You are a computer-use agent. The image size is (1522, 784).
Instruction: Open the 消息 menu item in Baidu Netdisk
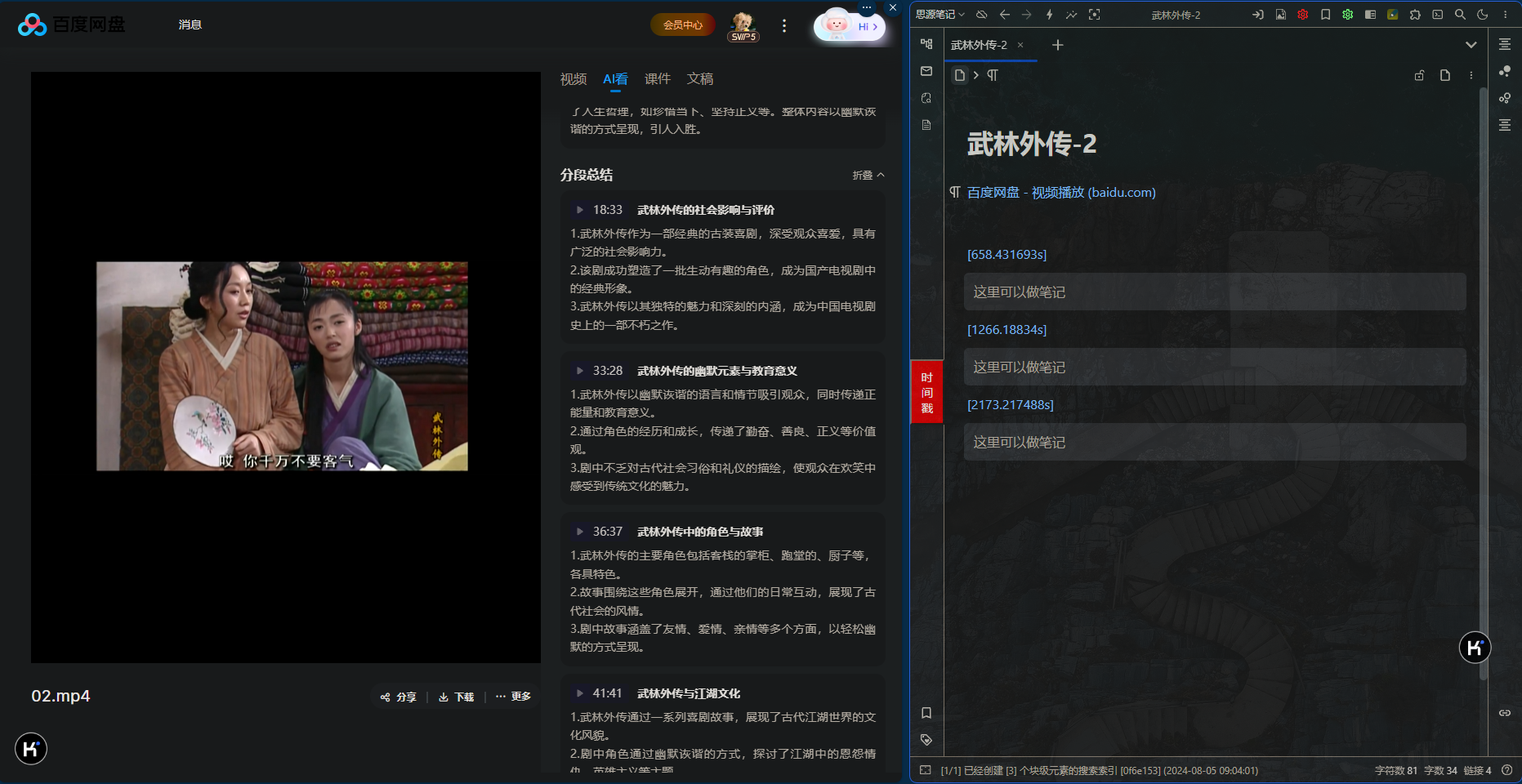click(190, 24)
